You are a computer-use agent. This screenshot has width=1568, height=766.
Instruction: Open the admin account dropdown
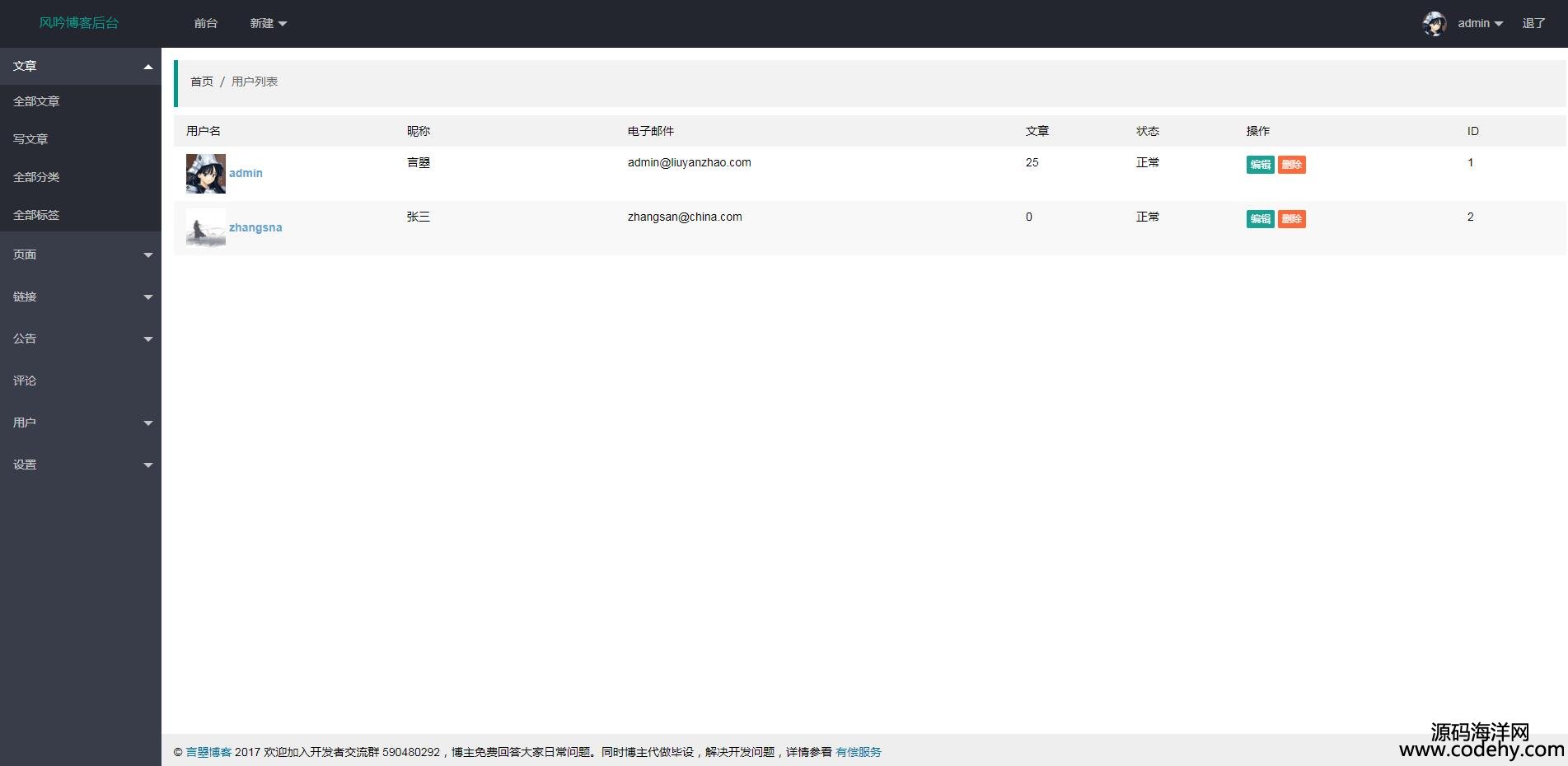point(1480,24)
